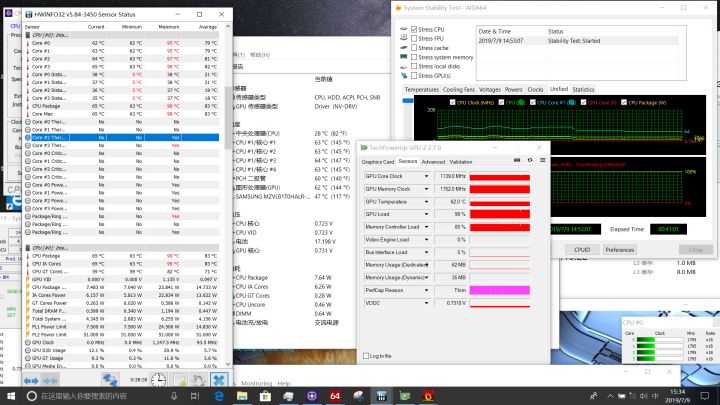Open GPU Load sensor dropdown
Viewport: 720px width, 405px height.
[x=426, y=214]
